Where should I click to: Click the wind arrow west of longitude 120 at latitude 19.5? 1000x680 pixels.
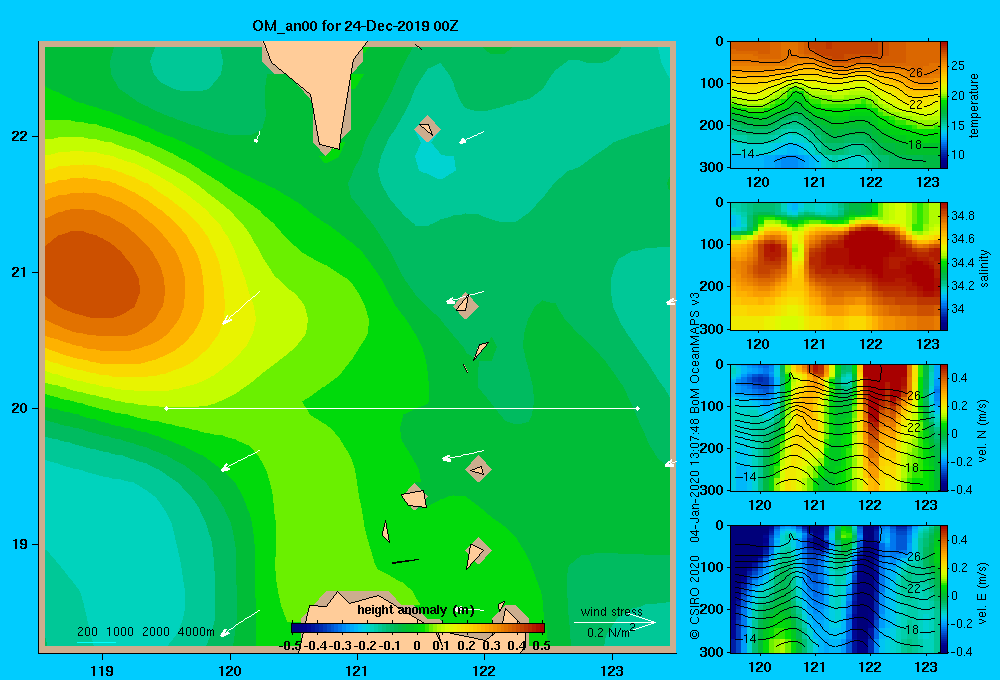240,460
